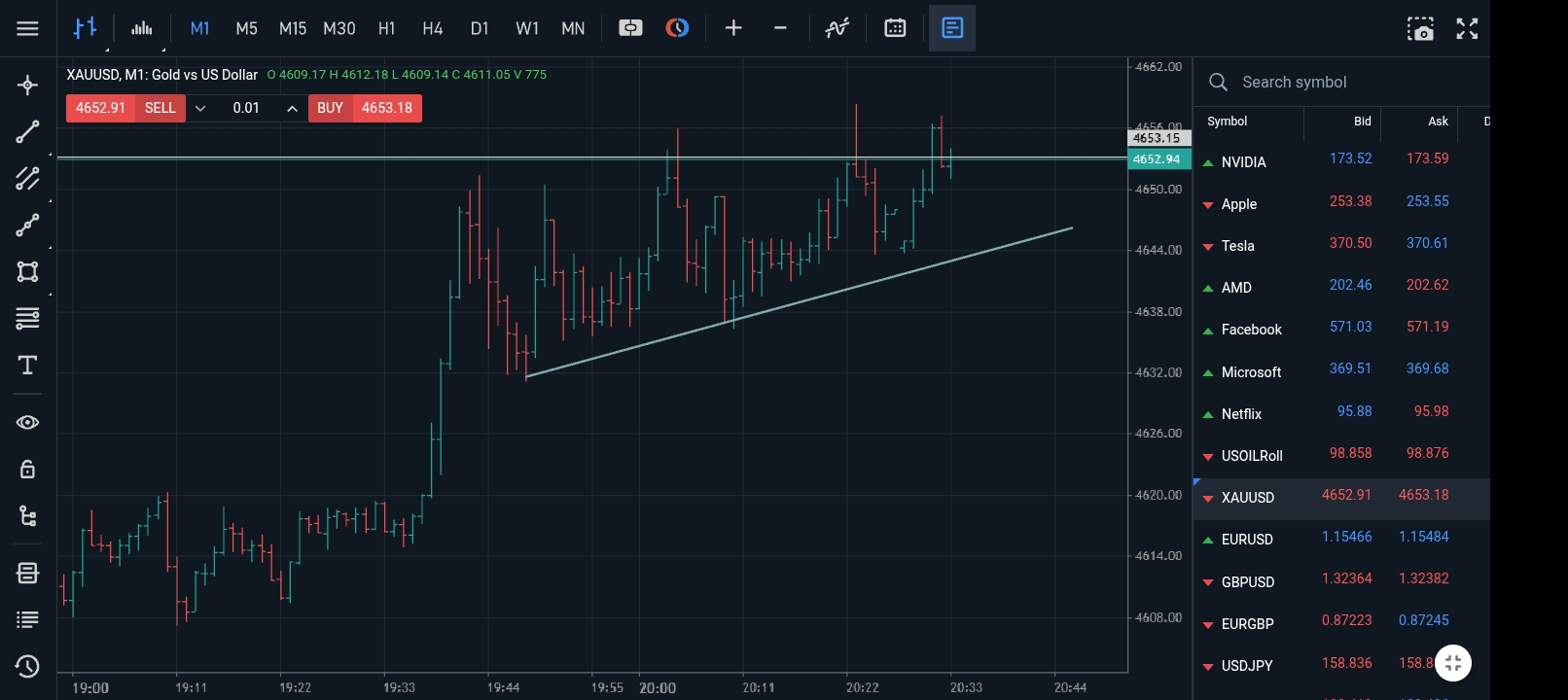1568x700 pixels.
Task: Select the M30 timeframe
Action: click(339, 28)
